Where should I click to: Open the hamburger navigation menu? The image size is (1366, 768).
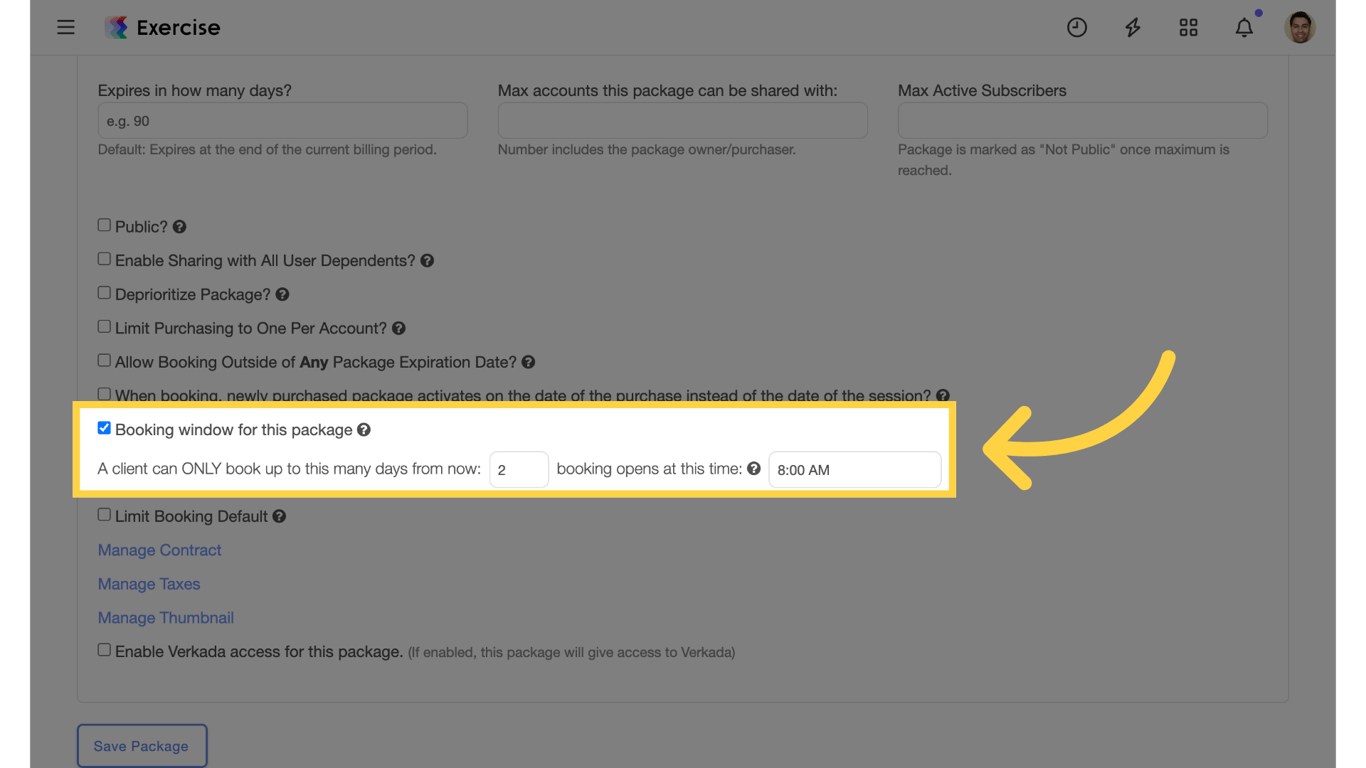click(66, 27)
